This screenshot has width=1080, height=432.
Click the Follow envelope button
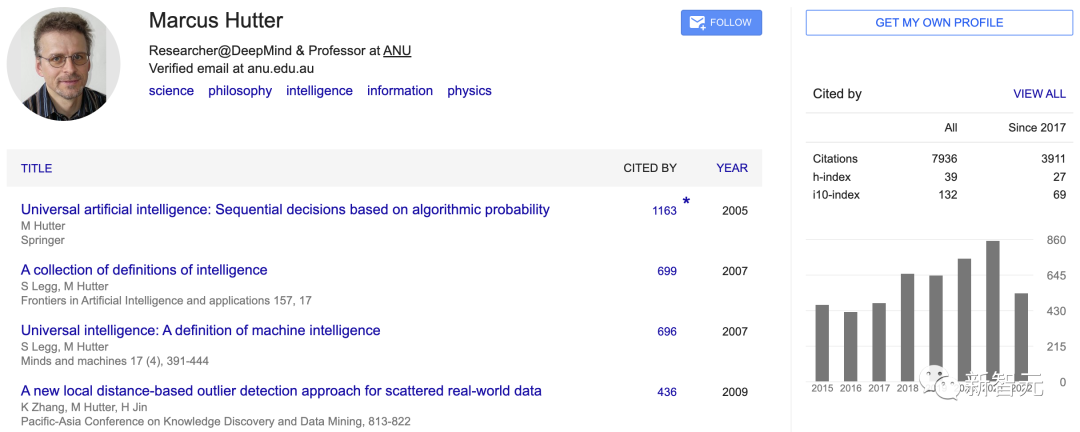pos(721,23)
